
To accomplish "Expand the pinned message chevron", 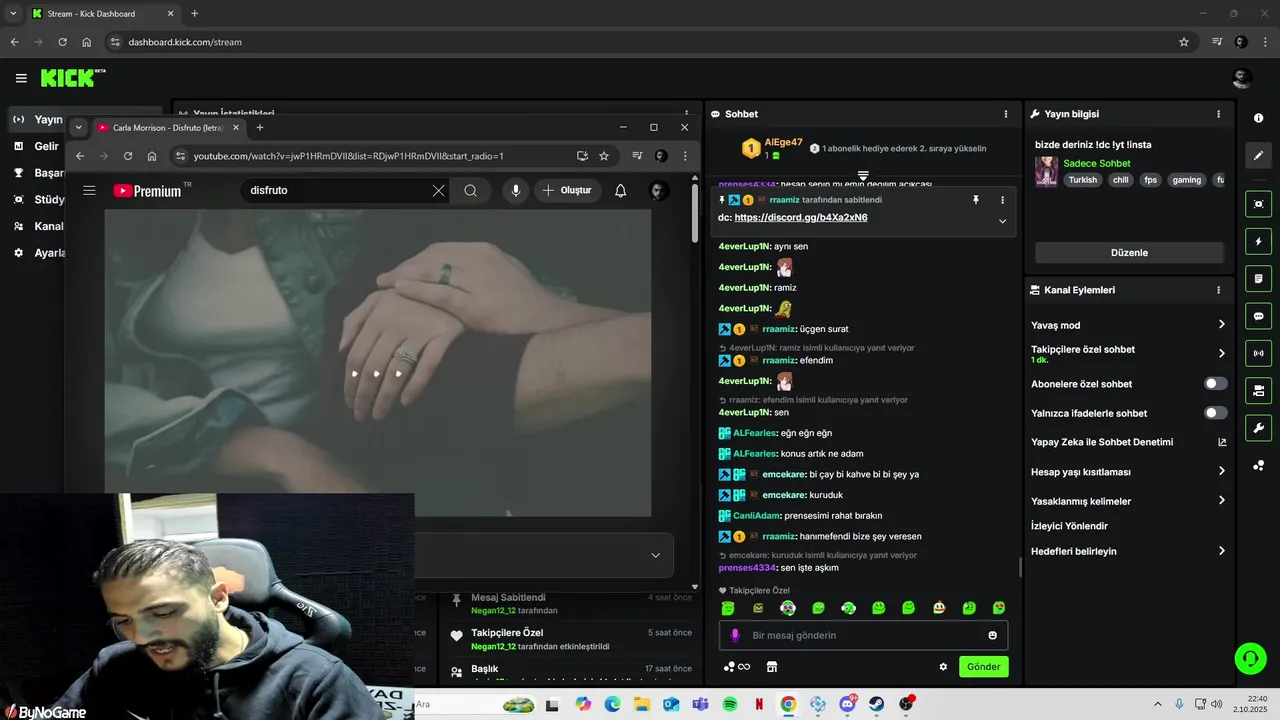I will [1002, 221].
